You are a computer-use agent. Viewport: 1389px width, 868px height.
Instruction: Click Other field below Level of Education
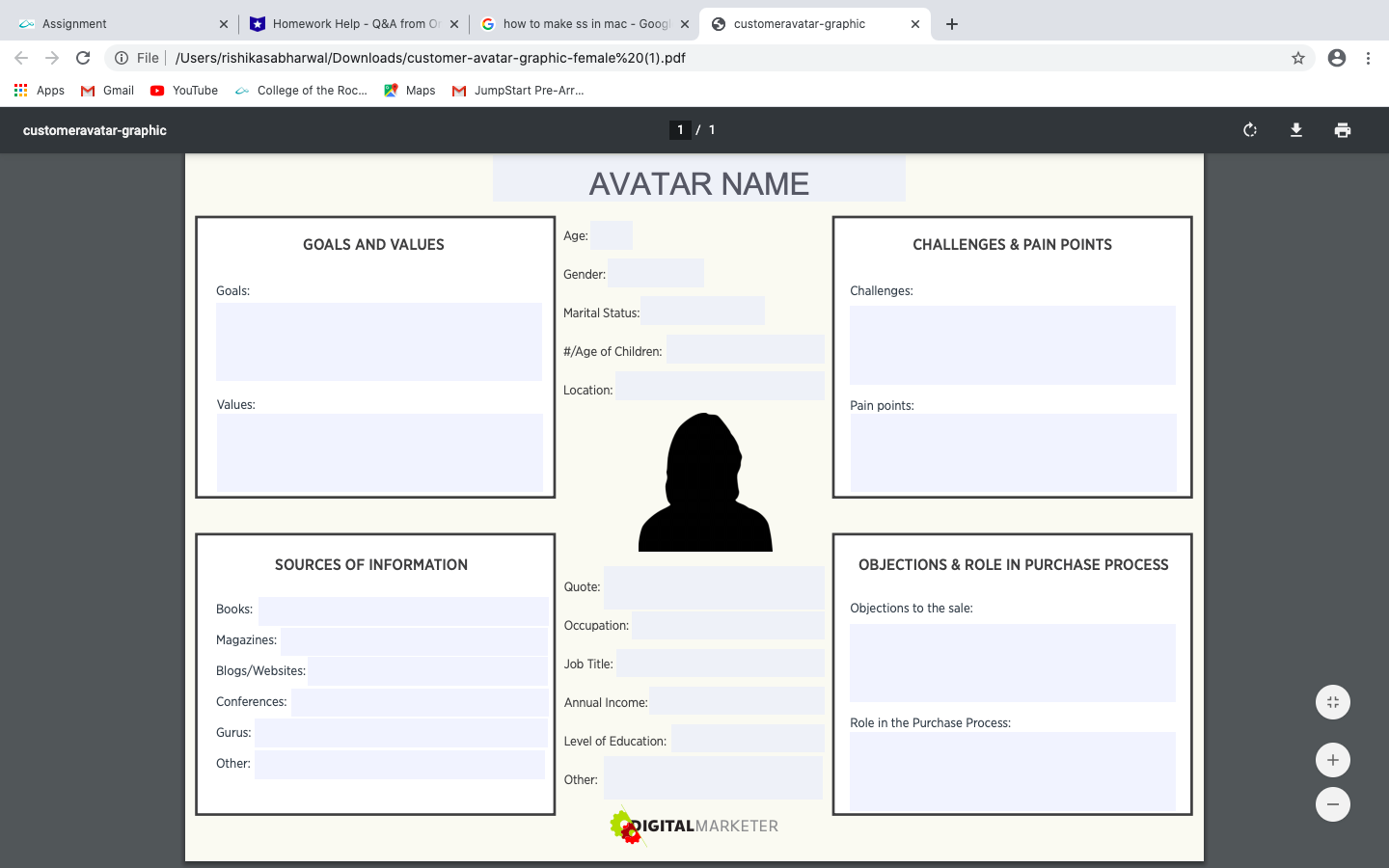714,777
